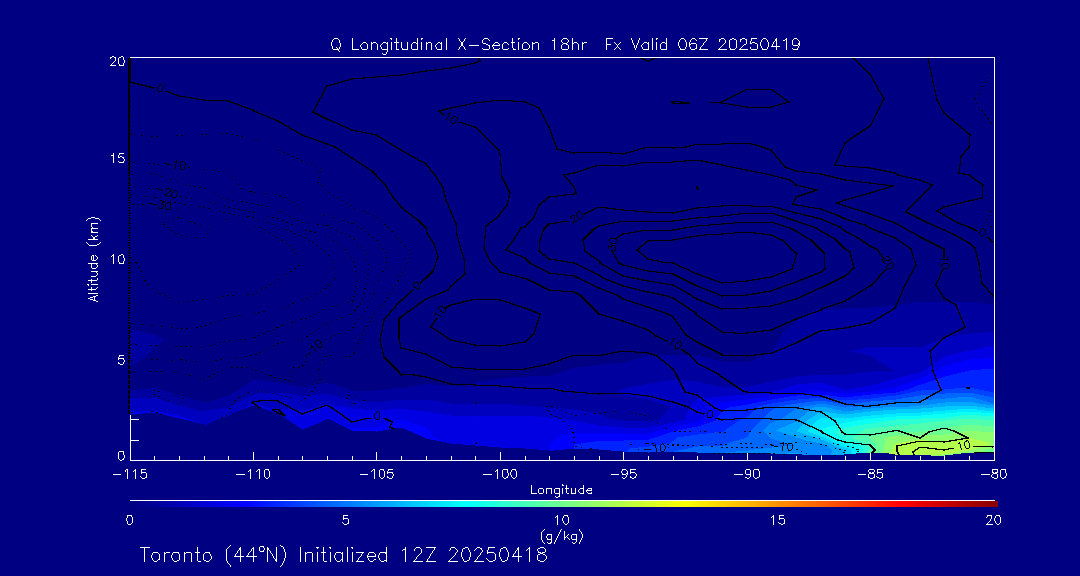Click the color scale tick label "5"
This screenshot has height=576, width=1080.
click(346, 522)
